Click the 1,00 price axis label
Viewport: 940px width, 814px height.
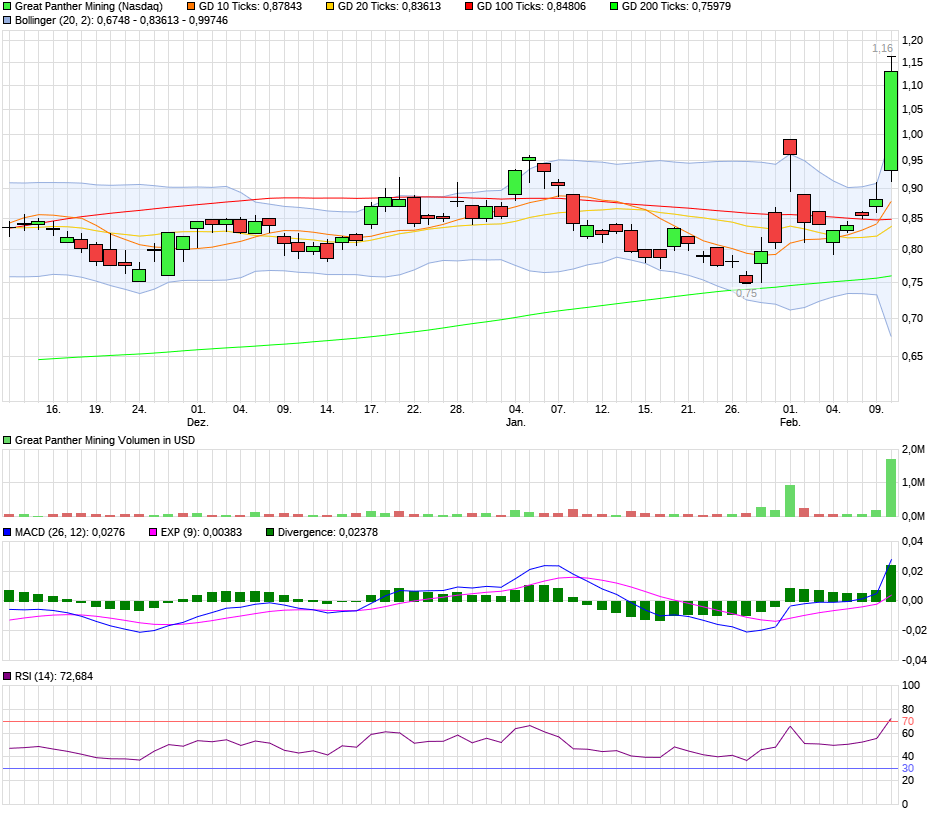pyautogui.click(x=912, y=135)
